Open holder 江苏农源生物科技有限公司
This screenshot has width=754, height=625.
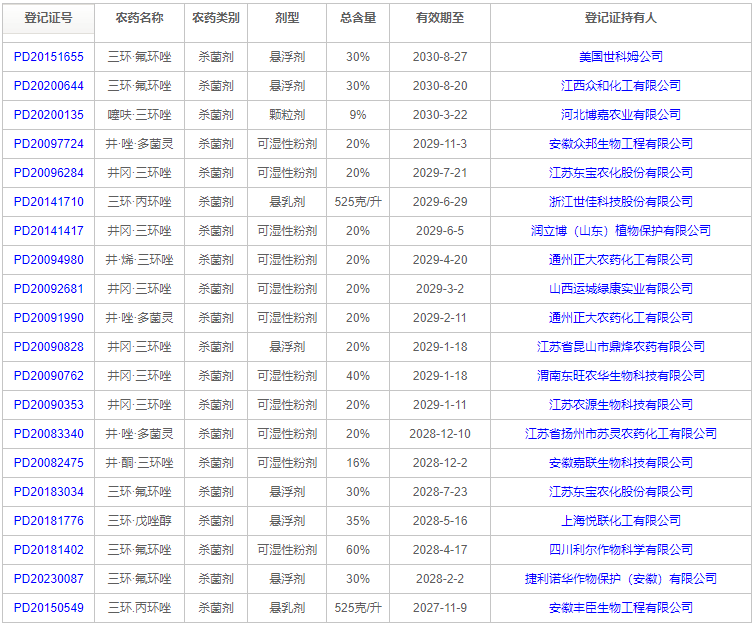coord(621,405)
